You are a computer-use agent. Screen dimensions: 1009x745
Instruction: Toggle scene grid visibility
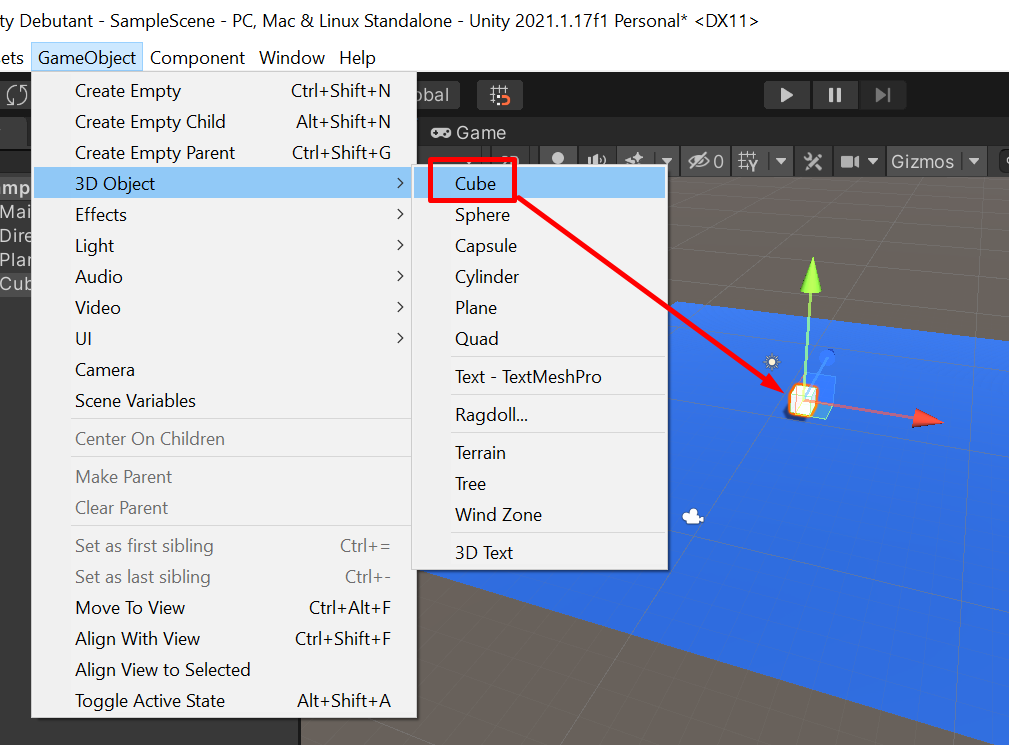(748, 161)
